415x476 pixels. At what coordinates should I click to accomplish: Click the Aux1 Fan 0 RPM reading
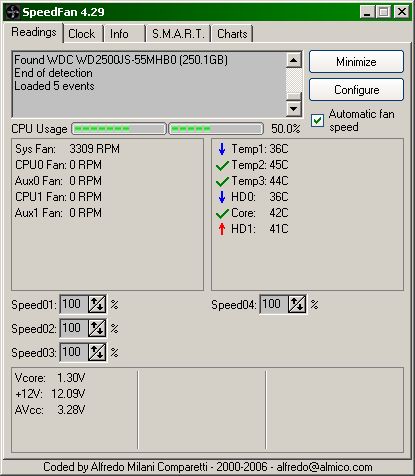58,213
